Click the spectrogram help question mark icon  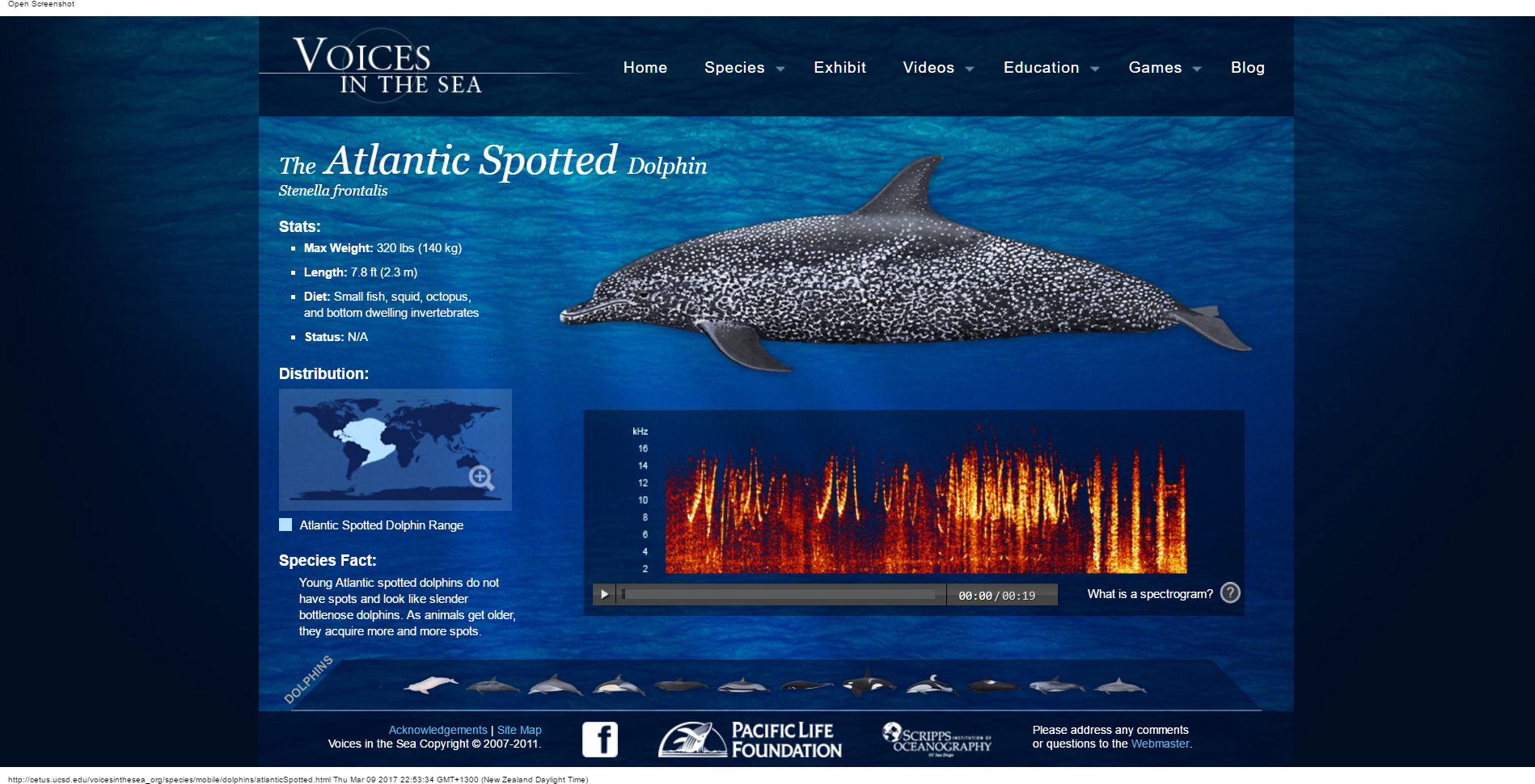[1229, 593]
